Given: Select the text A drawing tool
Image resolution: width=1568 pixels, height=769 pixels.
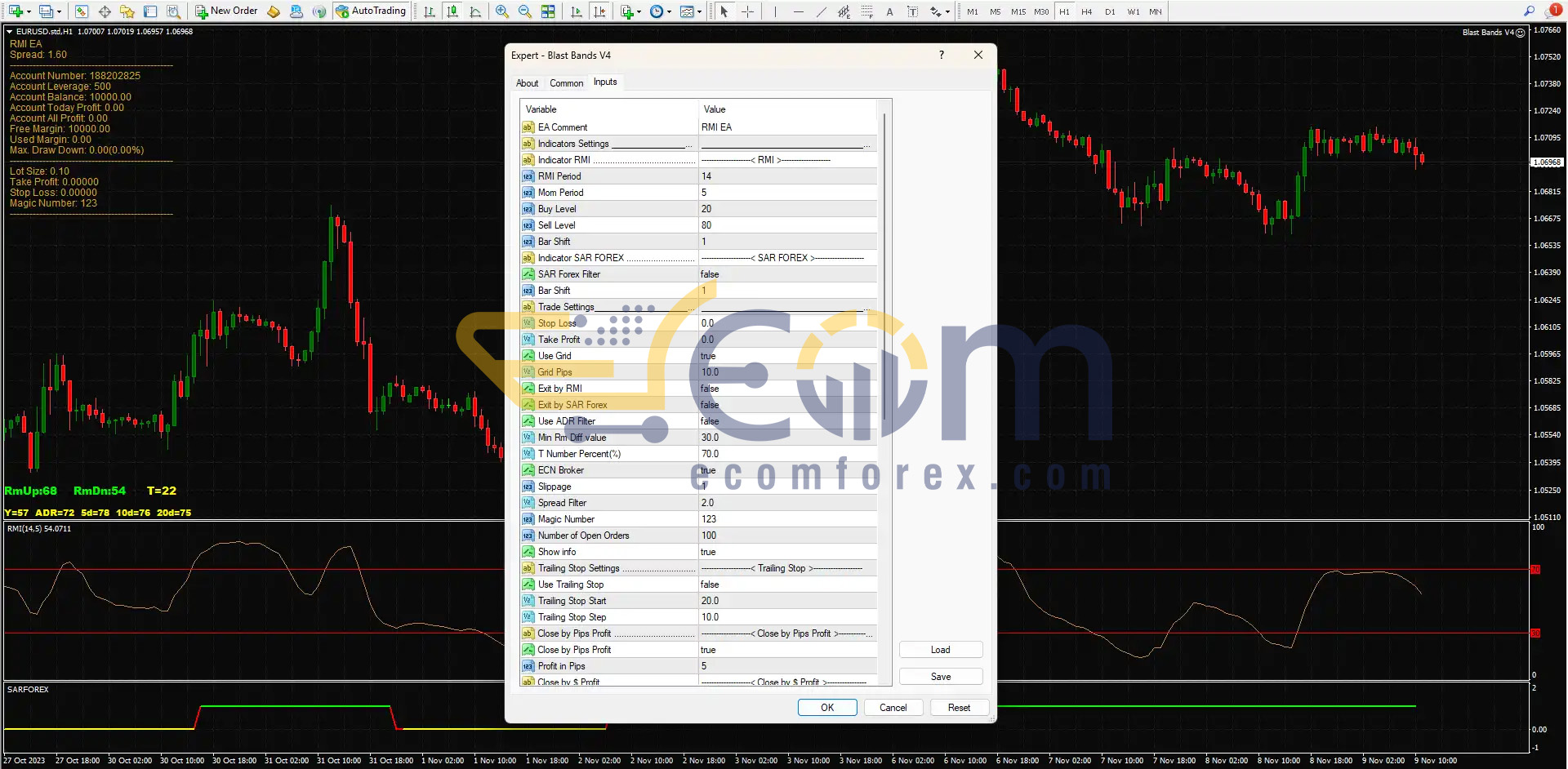Looking at the screenshot, I should pyautogui.click(x=889, y=11).
